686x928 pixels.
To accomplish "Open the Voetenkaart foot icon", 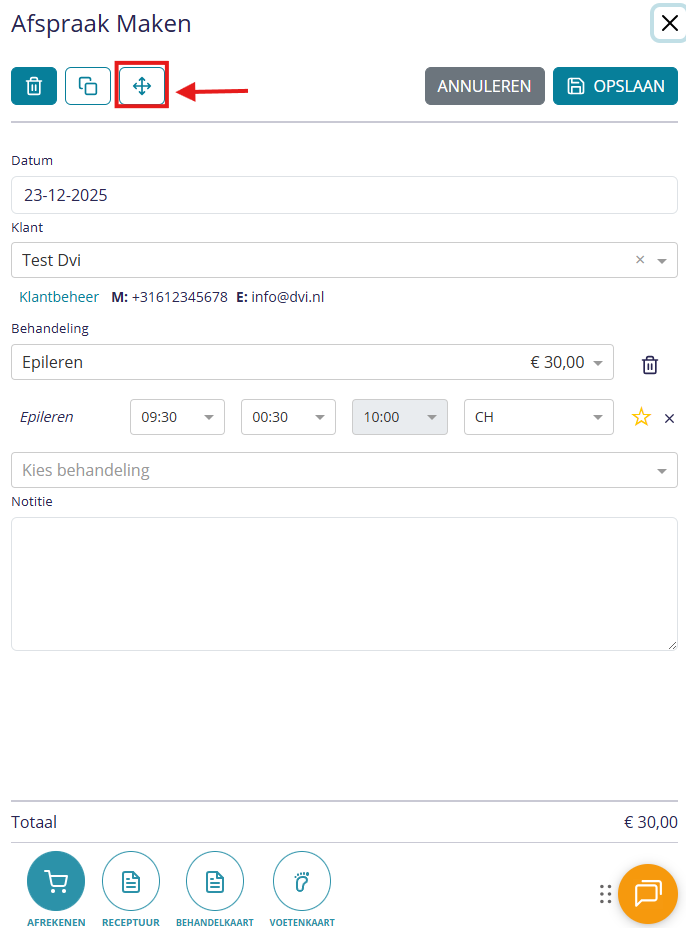I will 301,881.
